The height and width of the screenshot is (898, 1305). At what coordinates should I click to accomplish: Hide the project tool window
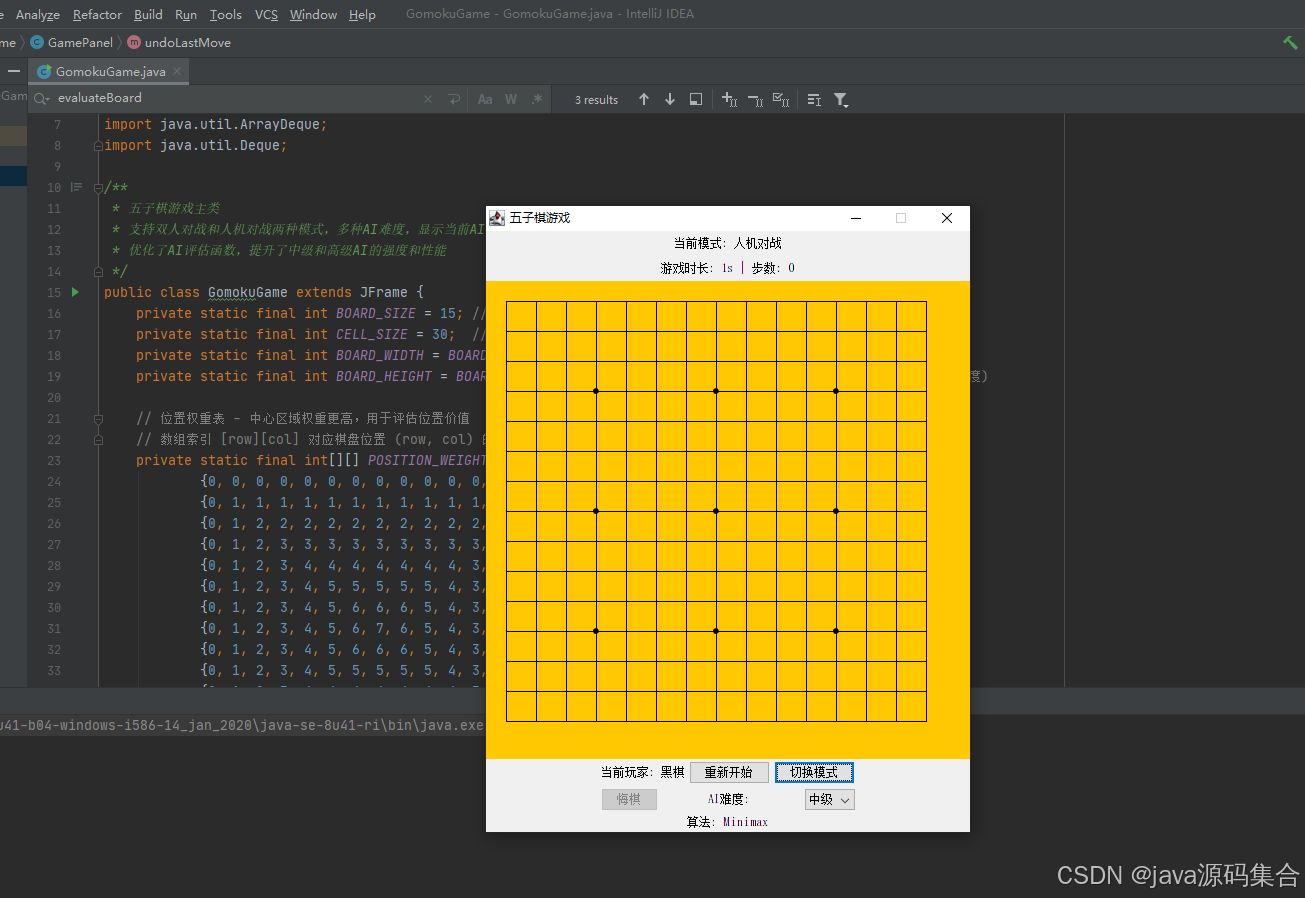pyautogui.click(x=14, y=71)
